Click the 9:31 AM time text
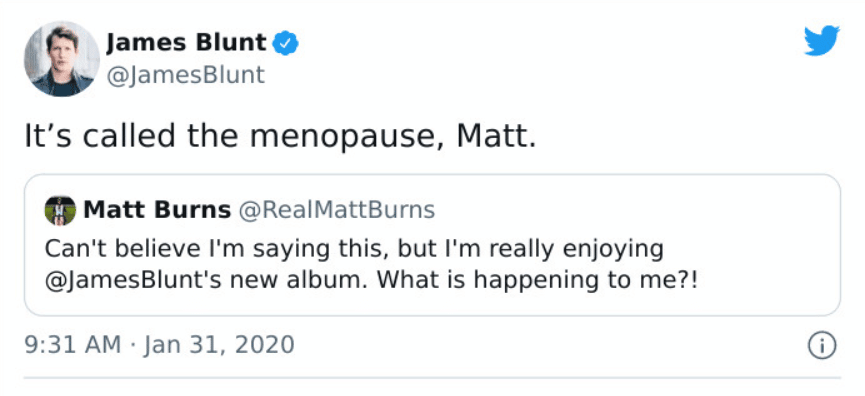Viewport: 865px width, 396px height. (73, 345)
